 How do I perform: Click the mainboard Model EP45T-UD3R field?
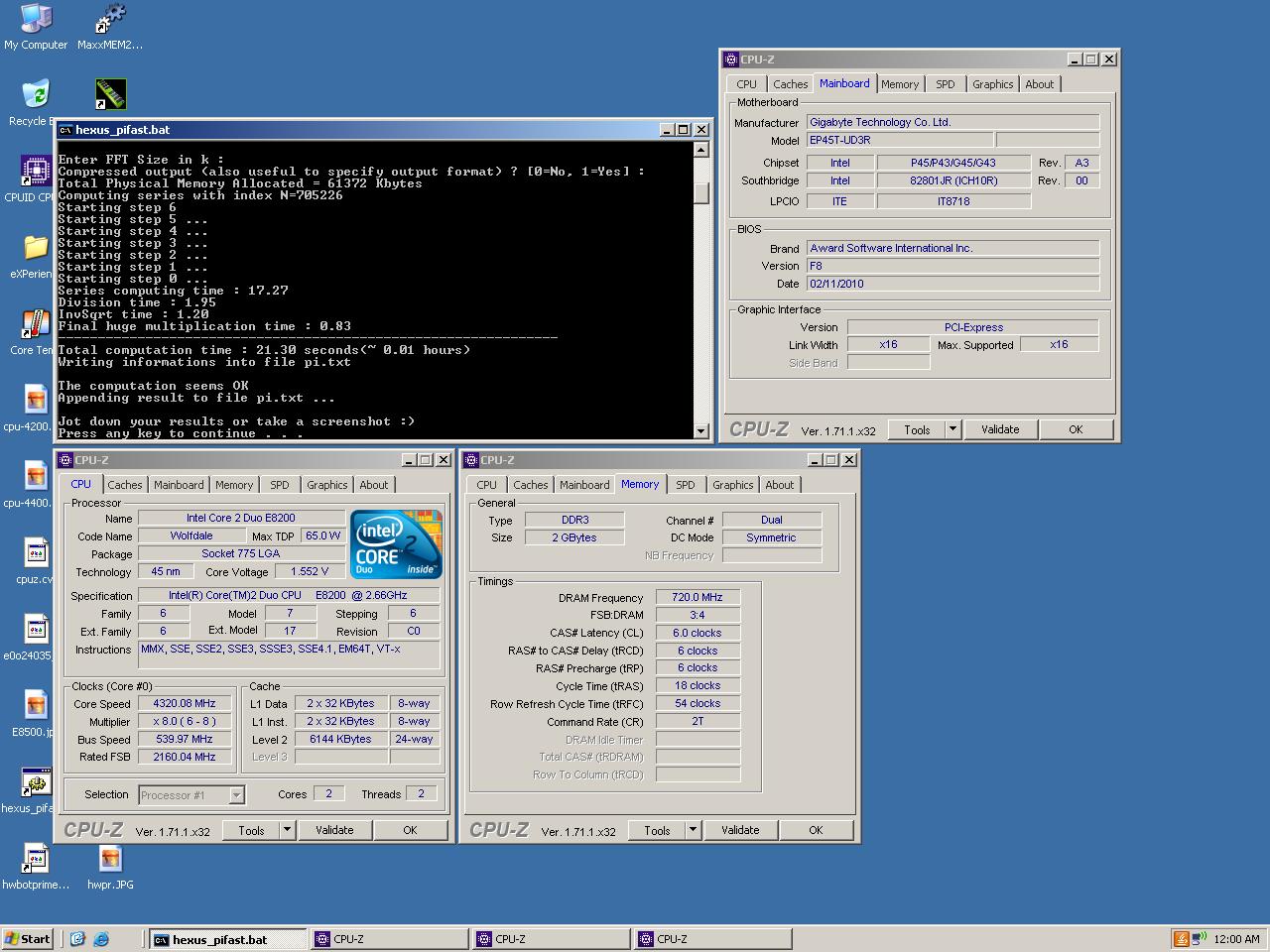[898, 141]
